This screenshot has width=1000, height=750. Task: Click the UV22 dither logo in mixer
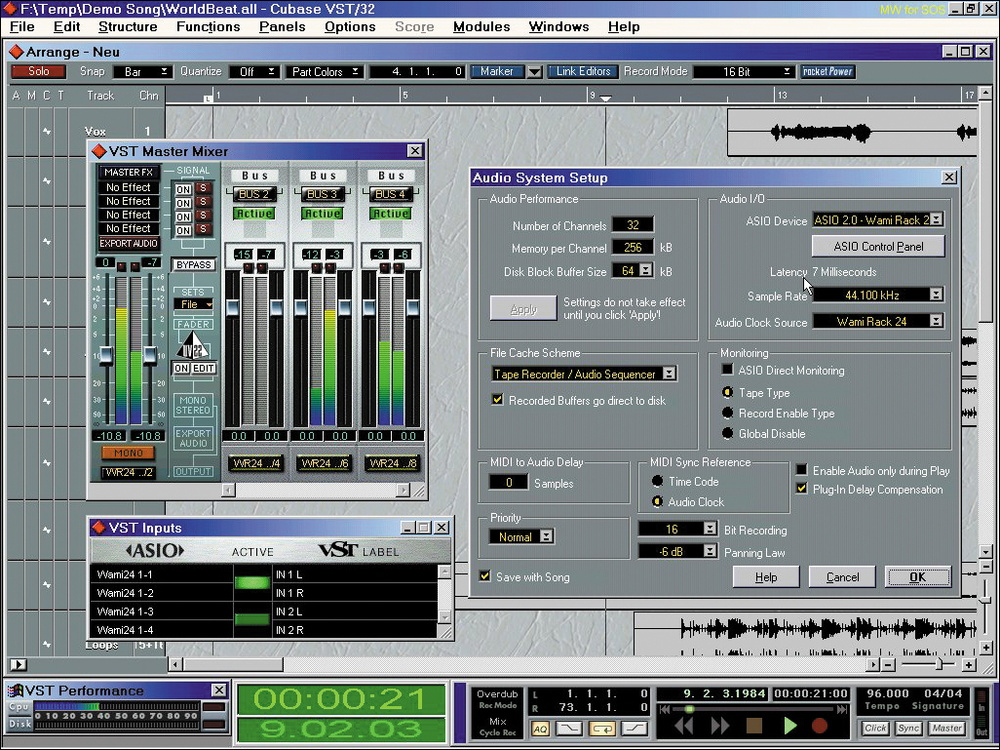tap(194, 347)
